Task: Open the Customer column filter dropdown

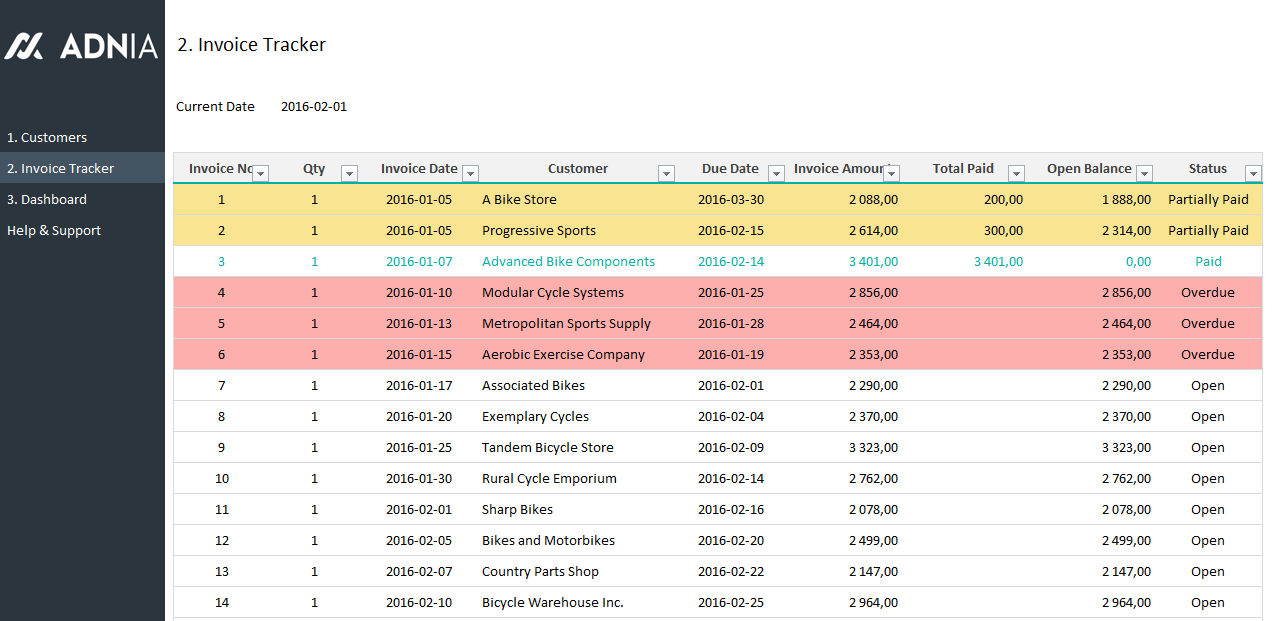Action: (666, 172)
